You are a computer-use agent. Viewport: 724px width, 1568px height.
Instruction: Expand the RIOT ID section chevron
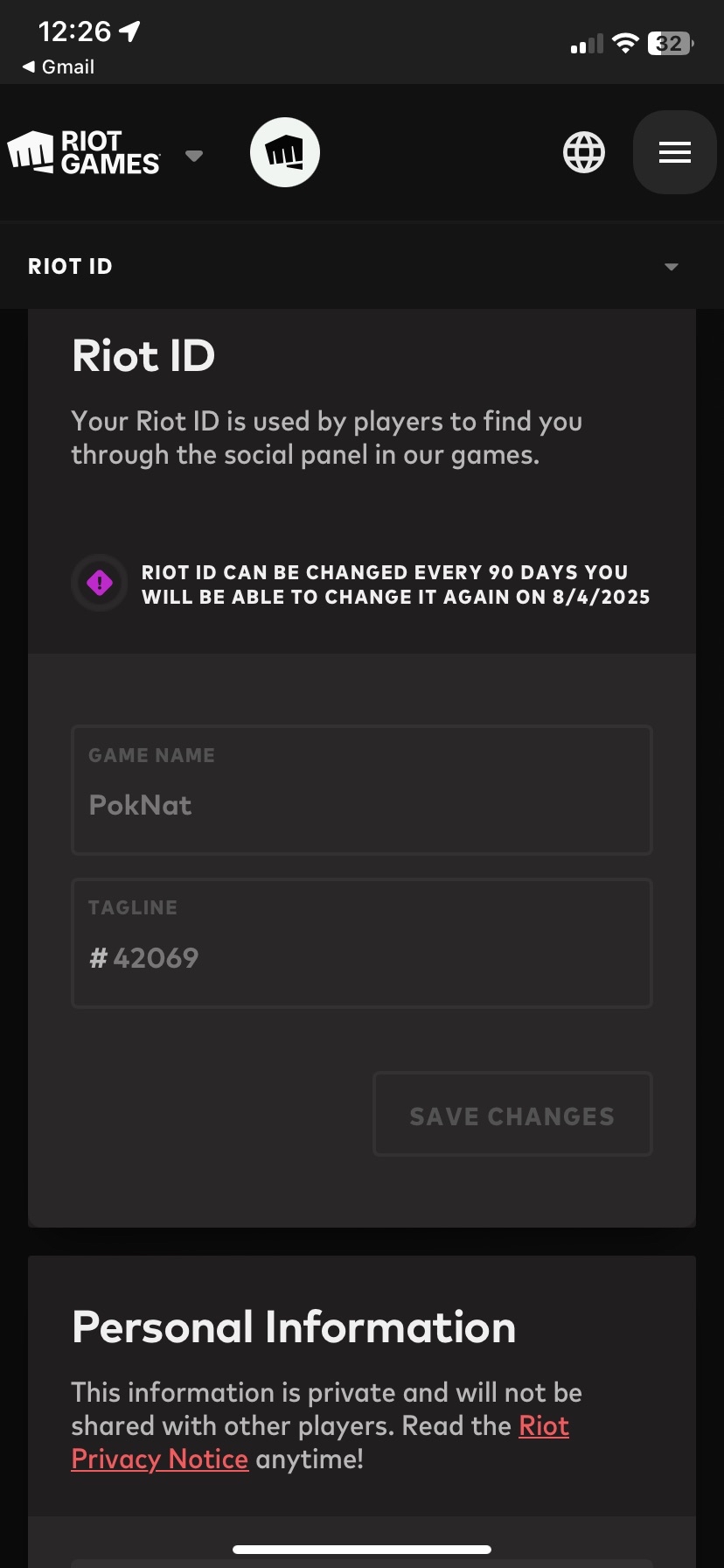coord(672,267)
